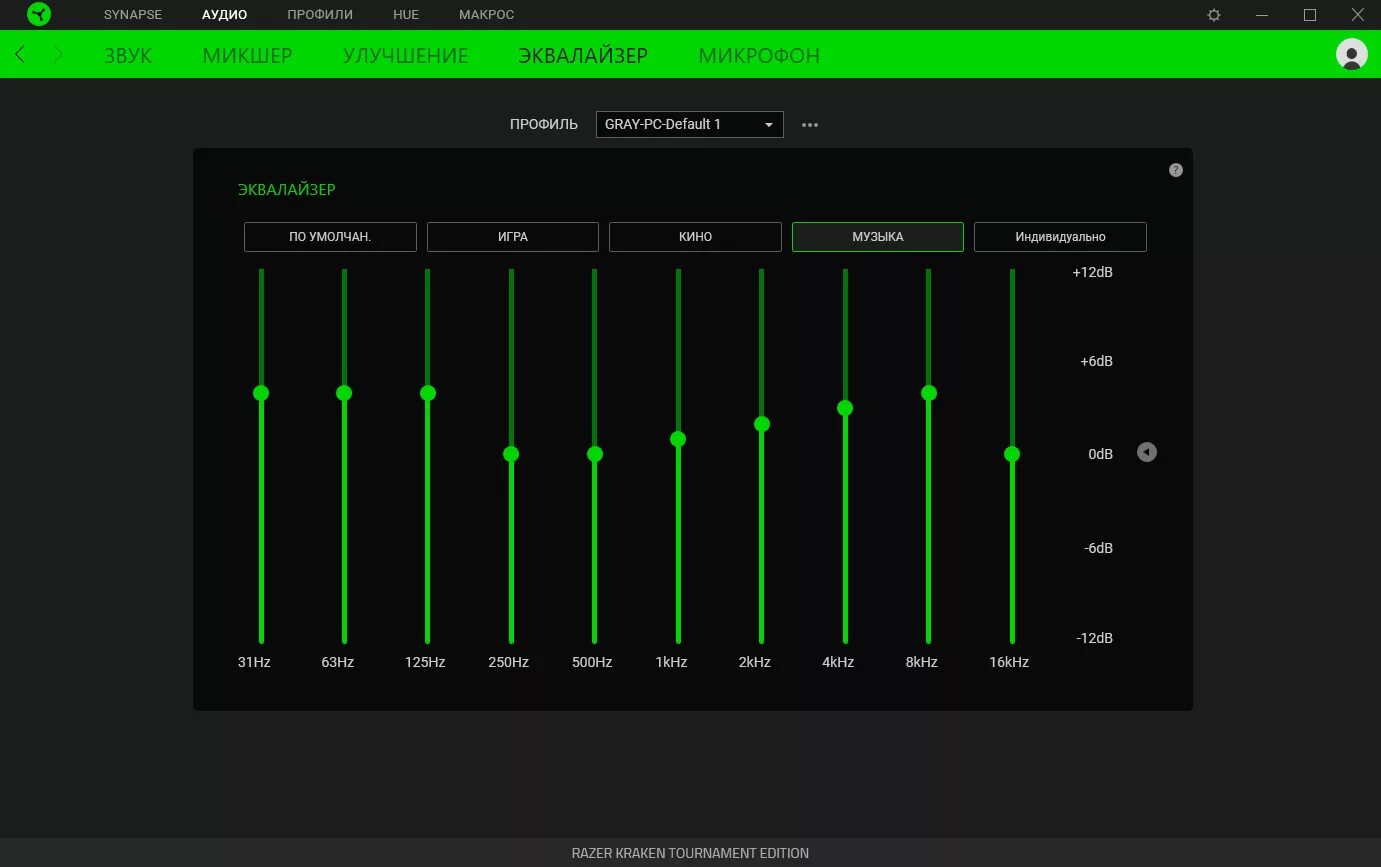
Task: Select МУЗЫКА equalizer preset
Action: 878,237
